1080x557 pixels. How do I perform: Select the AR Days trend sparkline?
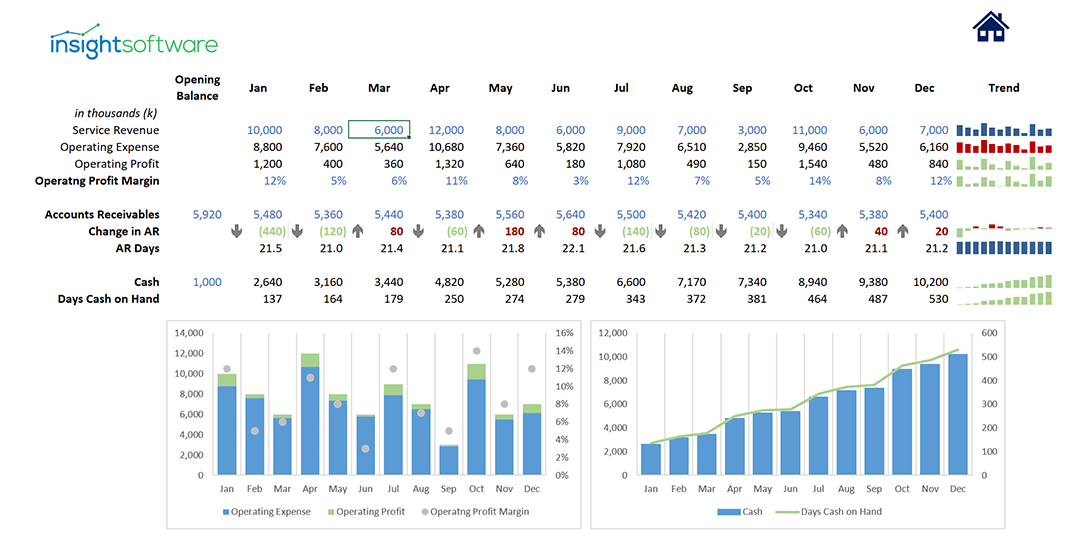pyautogui.click(x=1004, y=248)
